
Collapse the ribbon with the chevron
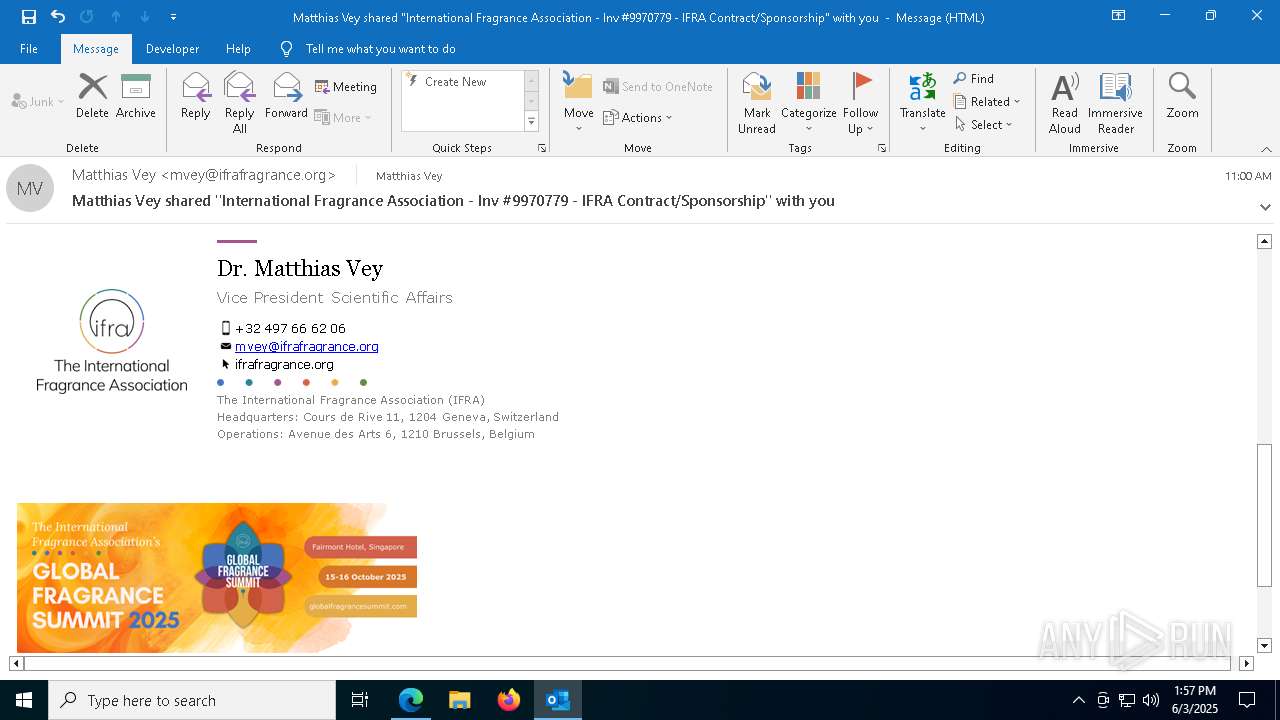(x=1266, y=149)
